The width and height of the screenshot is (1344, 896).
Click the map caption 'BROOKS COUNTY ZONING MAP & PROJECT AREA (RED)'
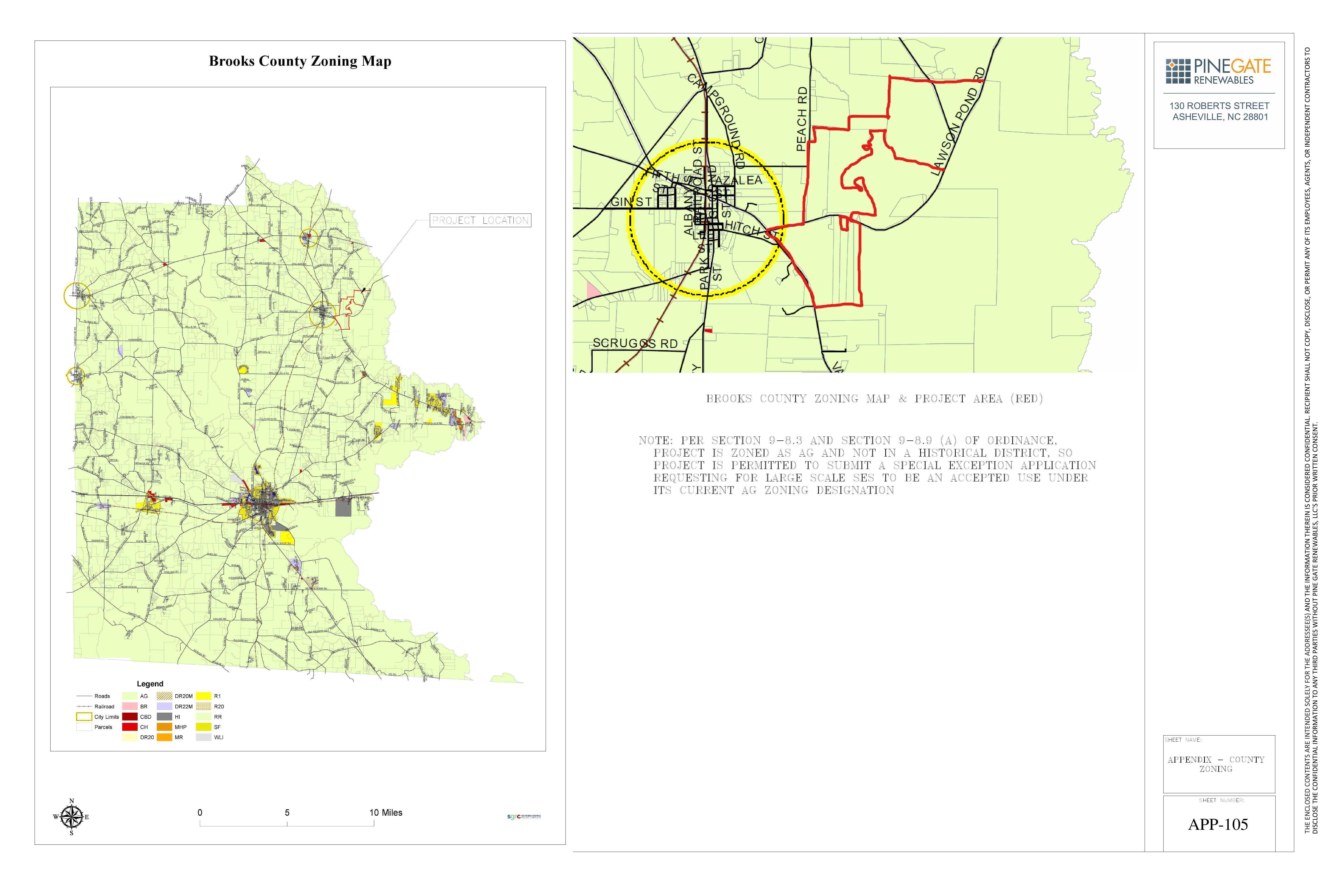click(874, 399)
